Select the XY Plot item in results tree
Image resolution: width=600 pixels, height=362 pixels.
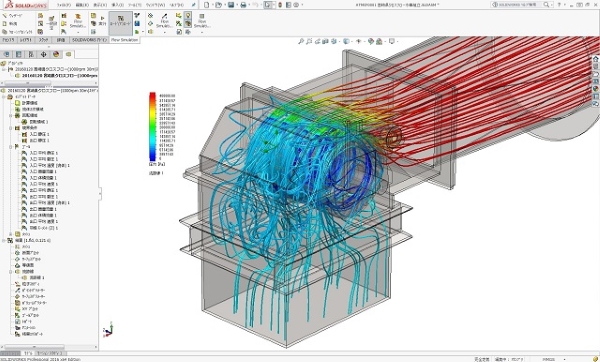[30, 309]
